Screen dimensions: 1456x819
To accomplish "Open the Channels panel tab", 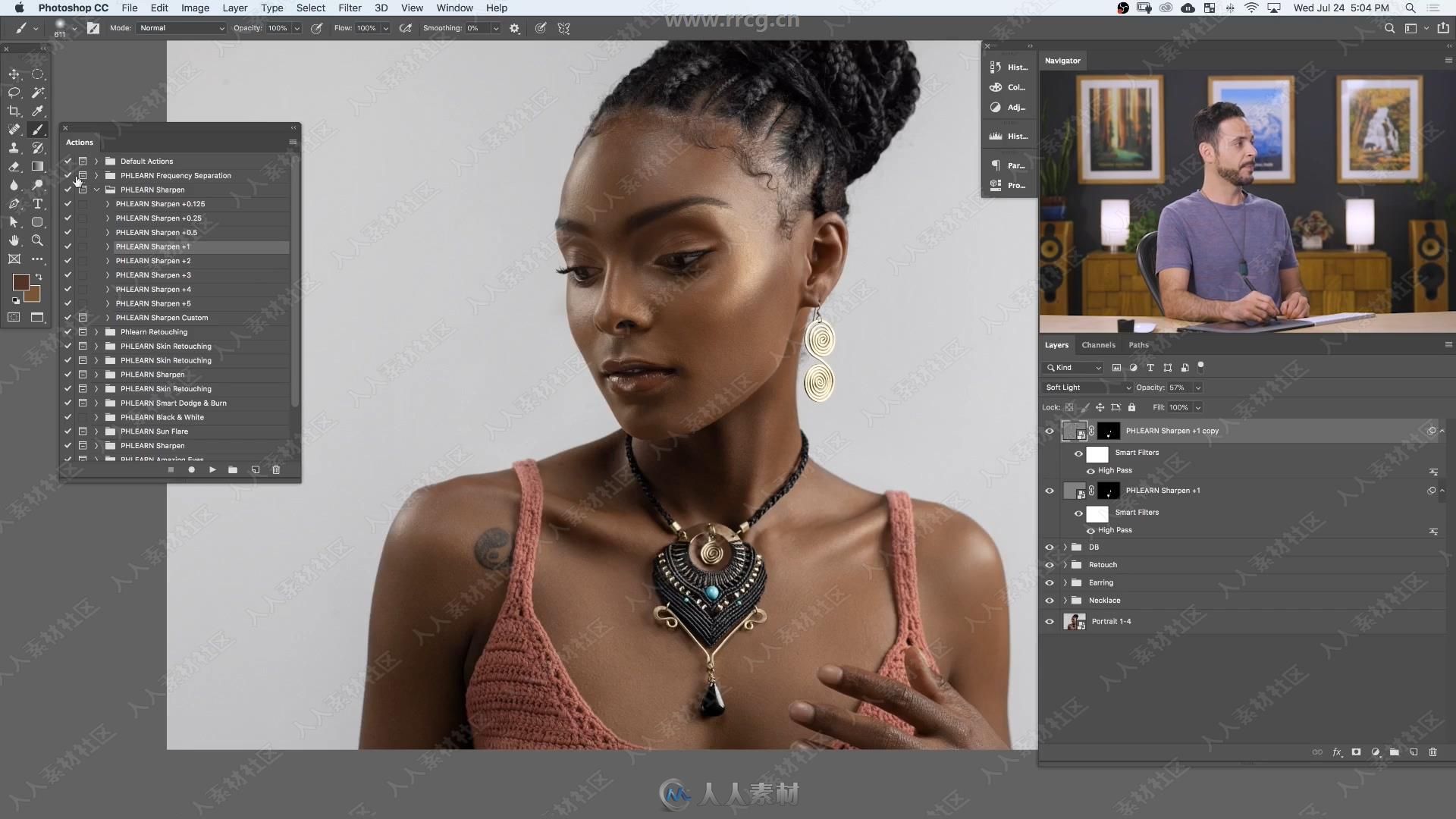I will point(1098,344).
